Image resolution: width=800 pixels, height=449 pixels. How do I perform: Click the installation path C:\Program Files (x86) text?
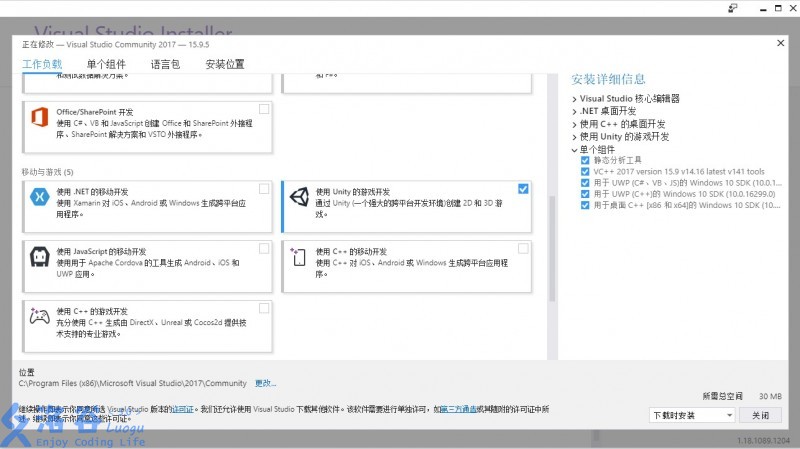pos(133,383)
